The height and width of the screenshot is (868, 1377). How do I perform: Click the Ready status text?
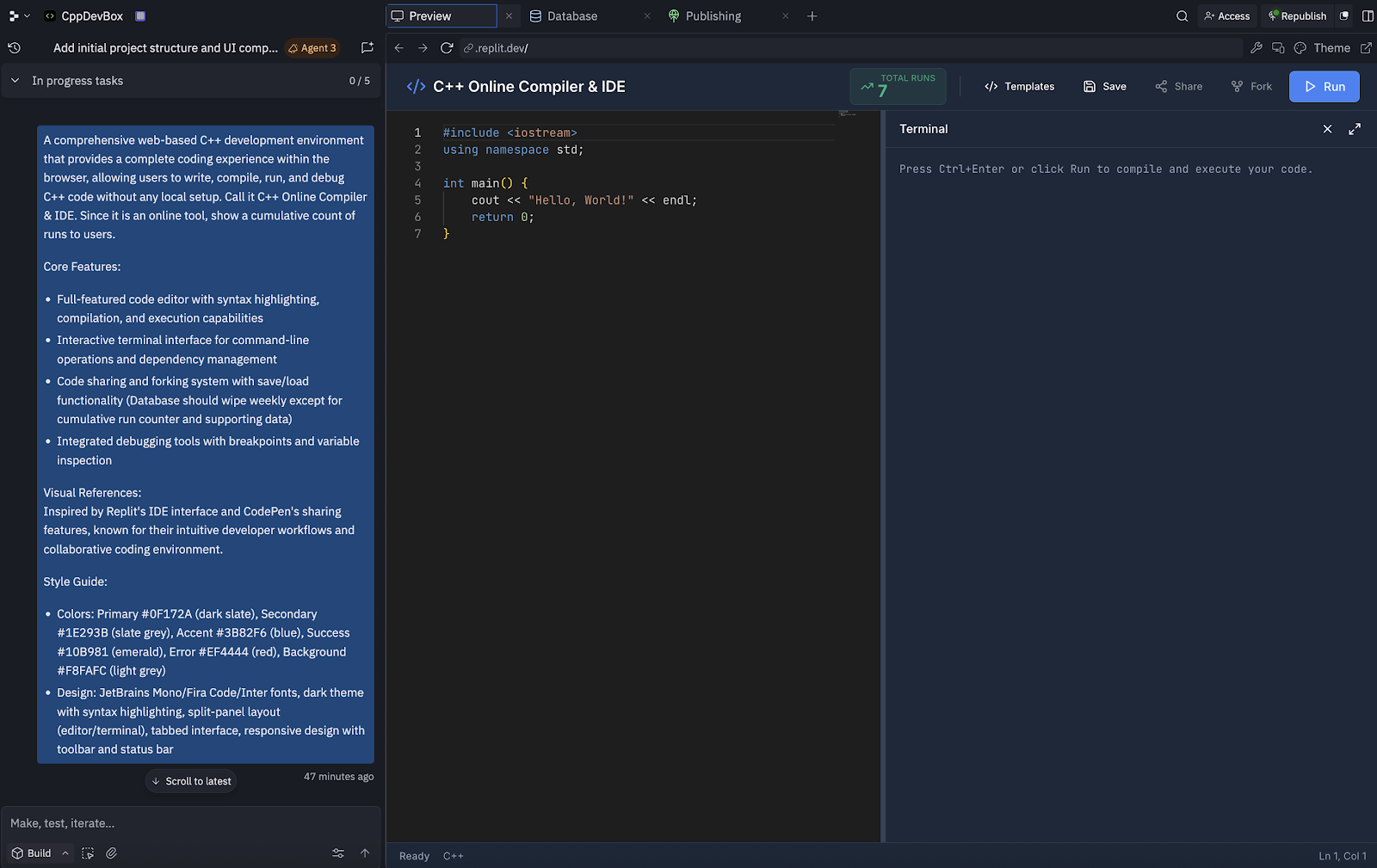(414, 856)
